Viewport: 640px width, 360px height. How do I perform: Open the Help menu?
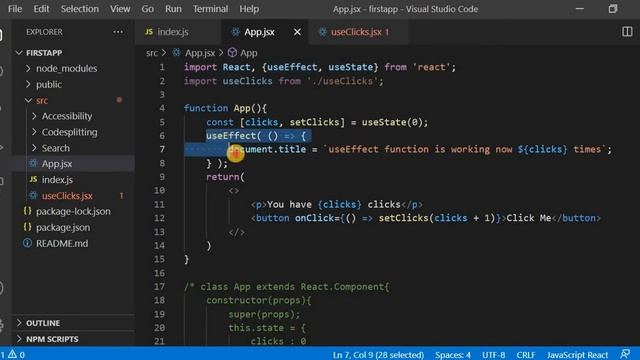tap(249, 9)
